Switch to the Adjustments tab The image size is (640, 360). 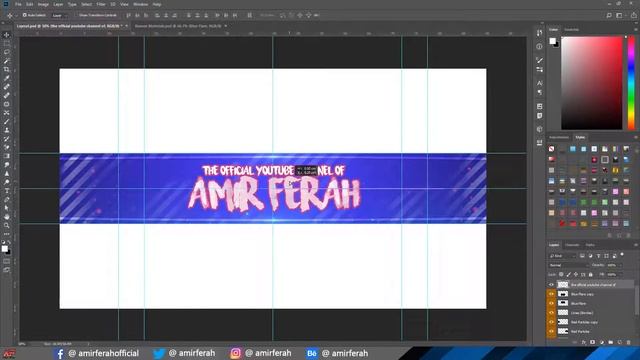click(x=559, y=137)
